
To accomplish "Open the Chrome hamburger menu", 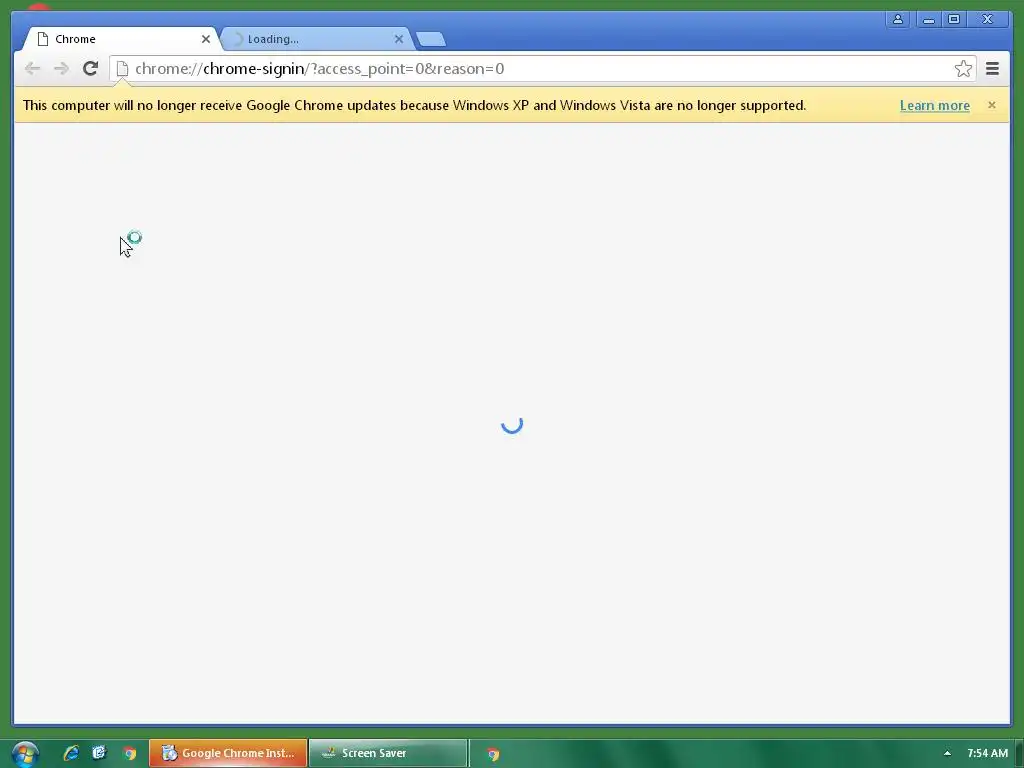I will click(x=992, y=69).
